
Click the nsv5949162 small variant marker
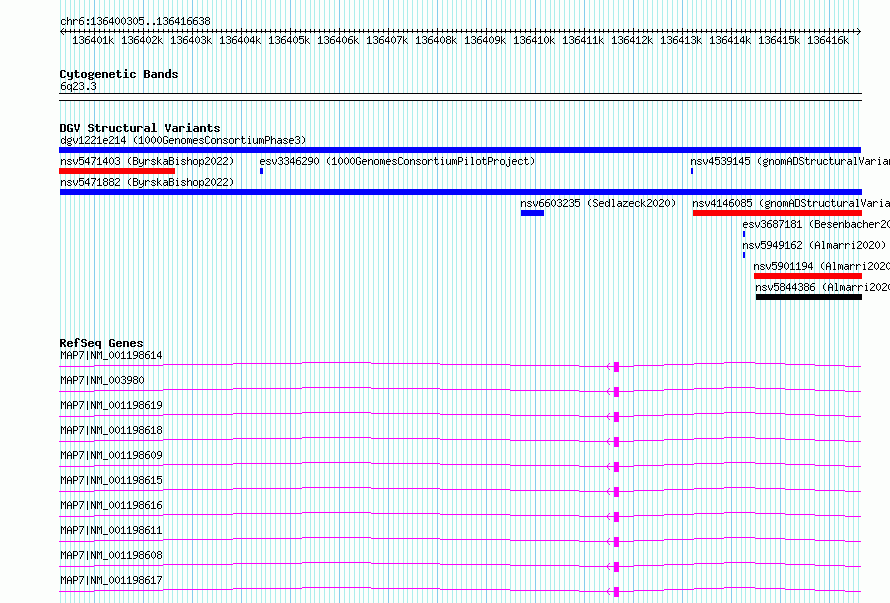point(744,255)
